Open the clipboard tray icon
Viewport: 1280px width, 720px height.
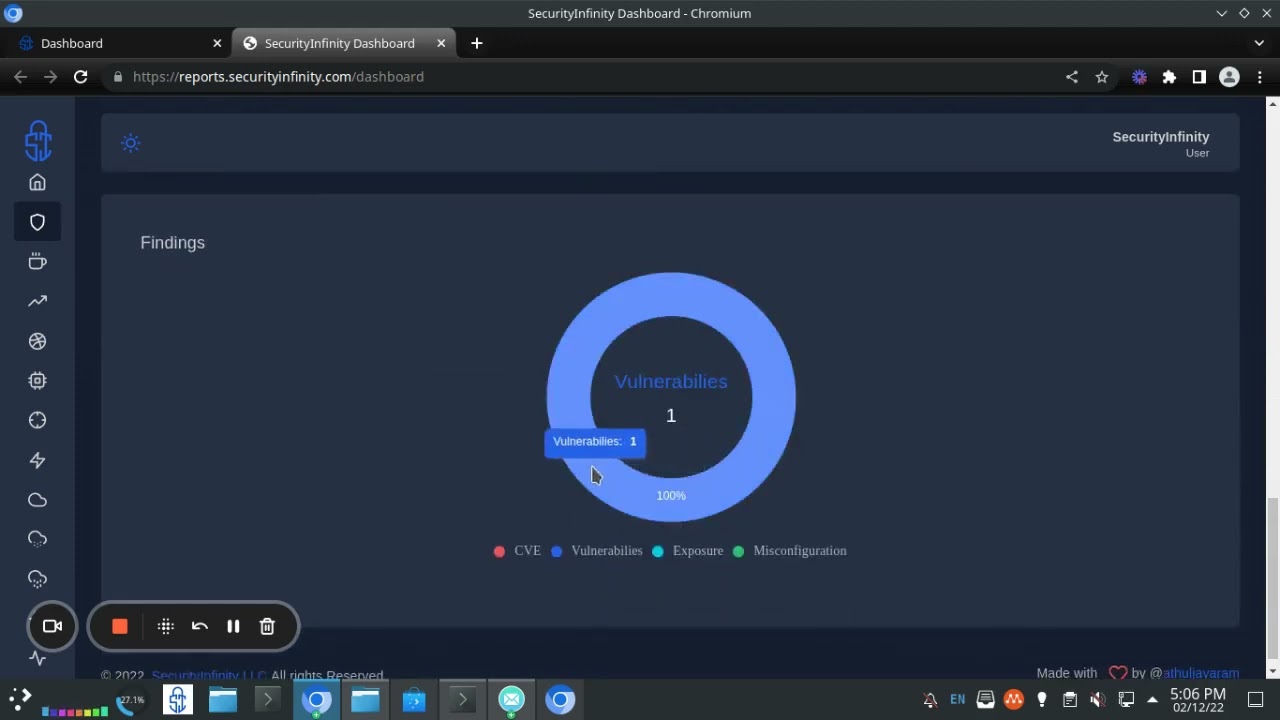(x=1069, y=700)
